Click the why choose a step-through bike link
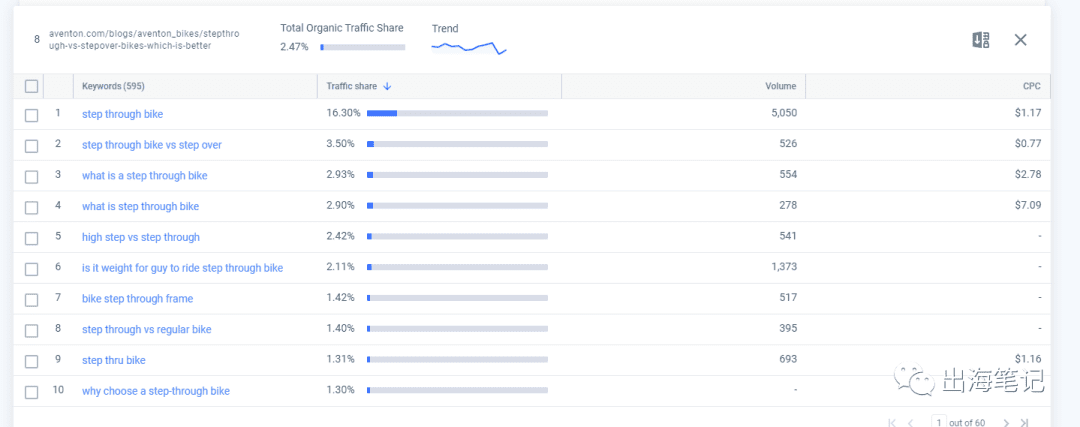Screen dimensions: 1080x427 coord(156,391)
